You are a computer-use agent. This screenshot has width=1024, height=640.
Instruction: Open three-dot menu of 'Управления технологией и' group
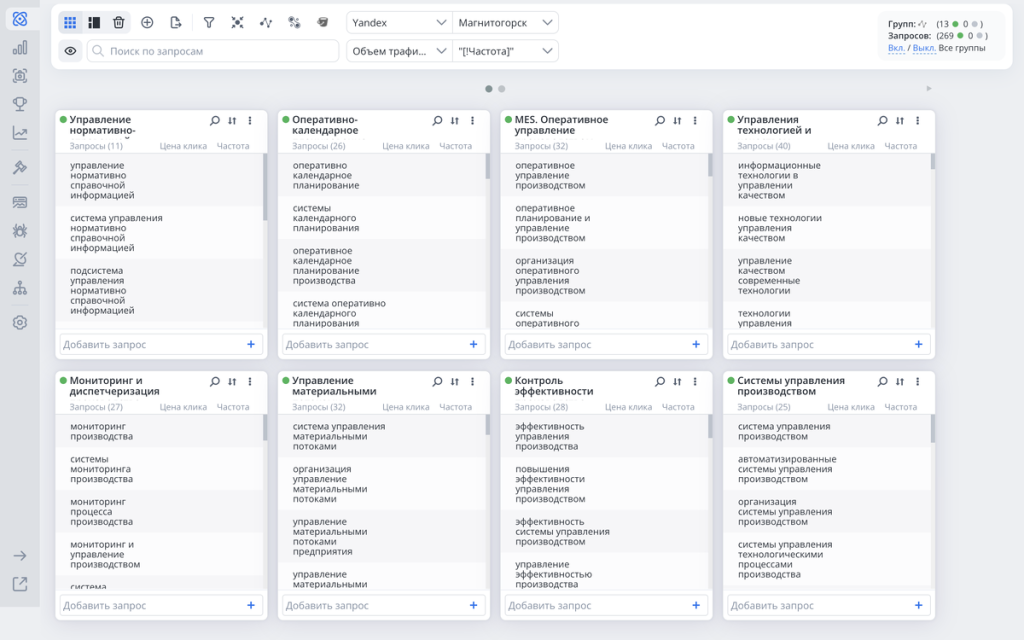[x=918, y=121]
